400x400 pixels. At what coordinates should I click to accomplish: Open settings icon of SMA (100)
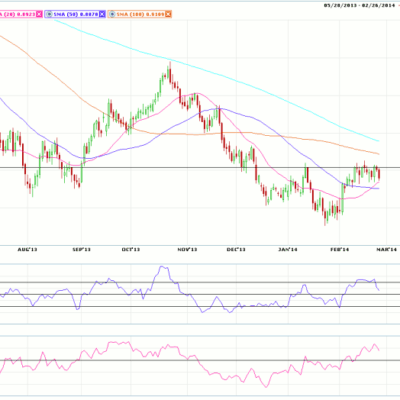(112, 14)
